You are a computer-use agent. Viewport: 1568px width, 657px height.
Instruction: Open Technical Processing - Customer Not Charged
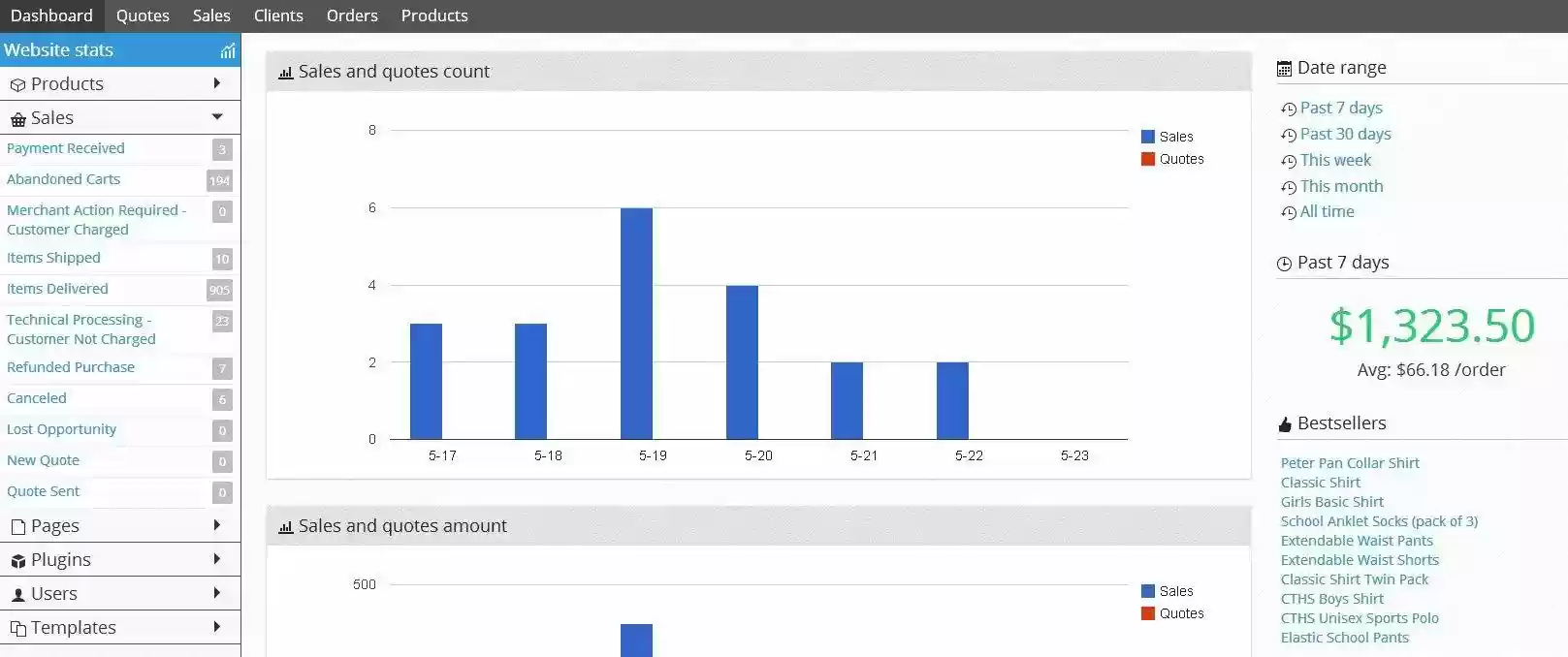pos(81,329)
